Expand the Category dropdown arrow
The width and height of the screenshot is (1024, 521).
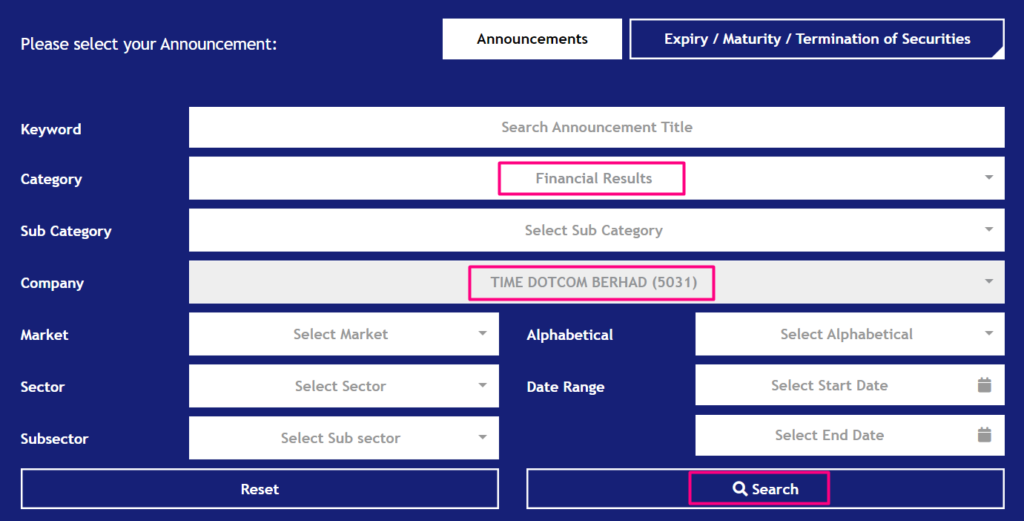tap(989, 178)
